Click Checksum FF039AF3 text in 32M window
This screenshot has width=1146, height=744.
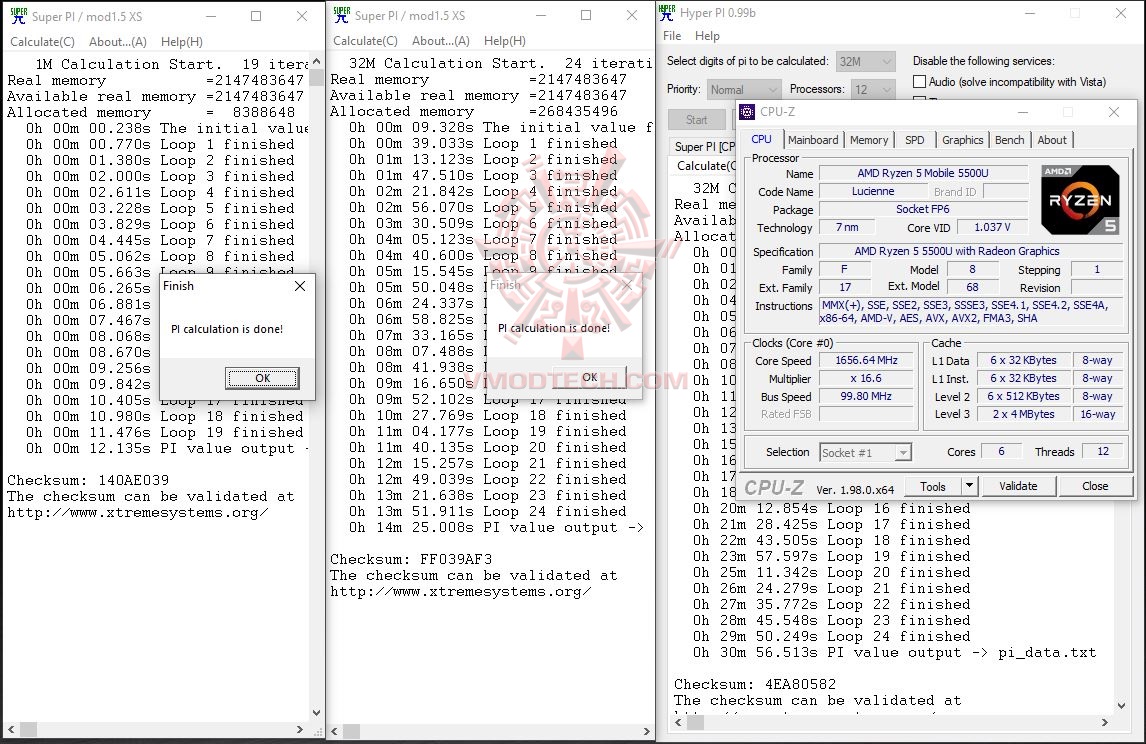point(411,559)
